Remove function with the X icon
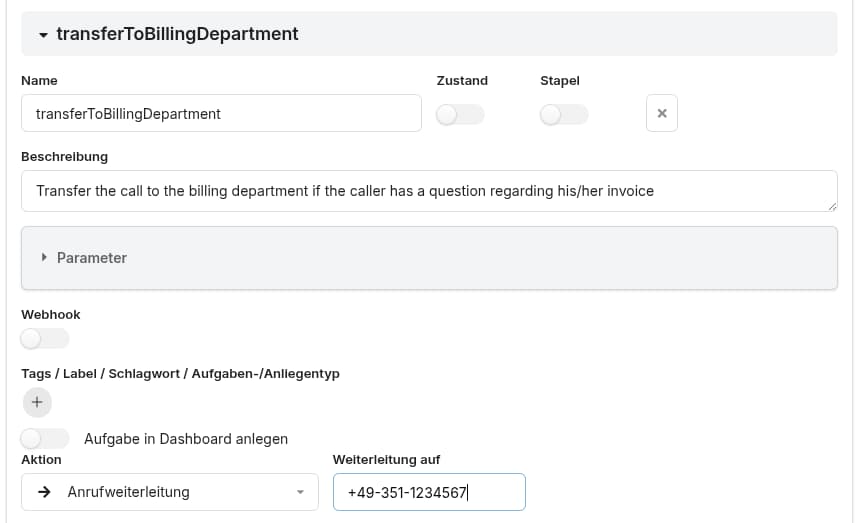This screenshot has height=523, width=859. click(661, 114)
